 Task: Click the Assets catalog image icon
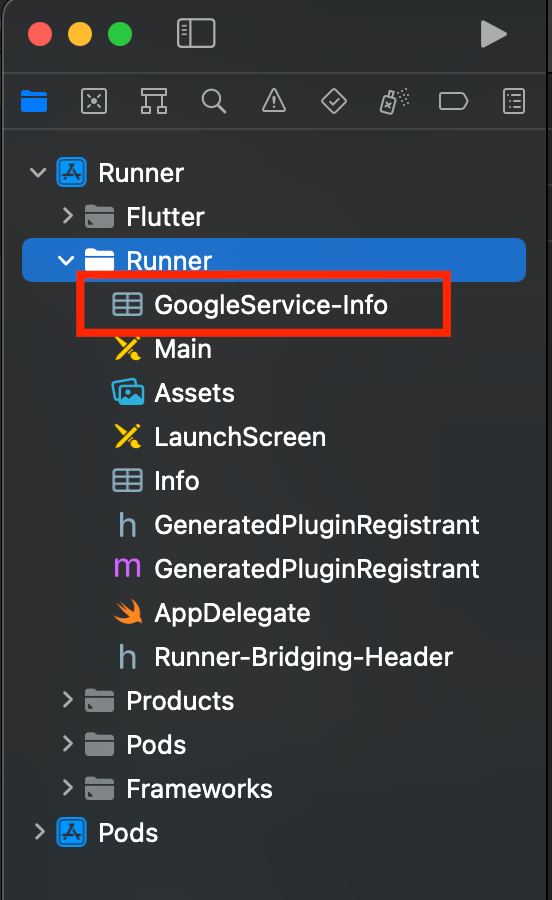coord(128,392)
